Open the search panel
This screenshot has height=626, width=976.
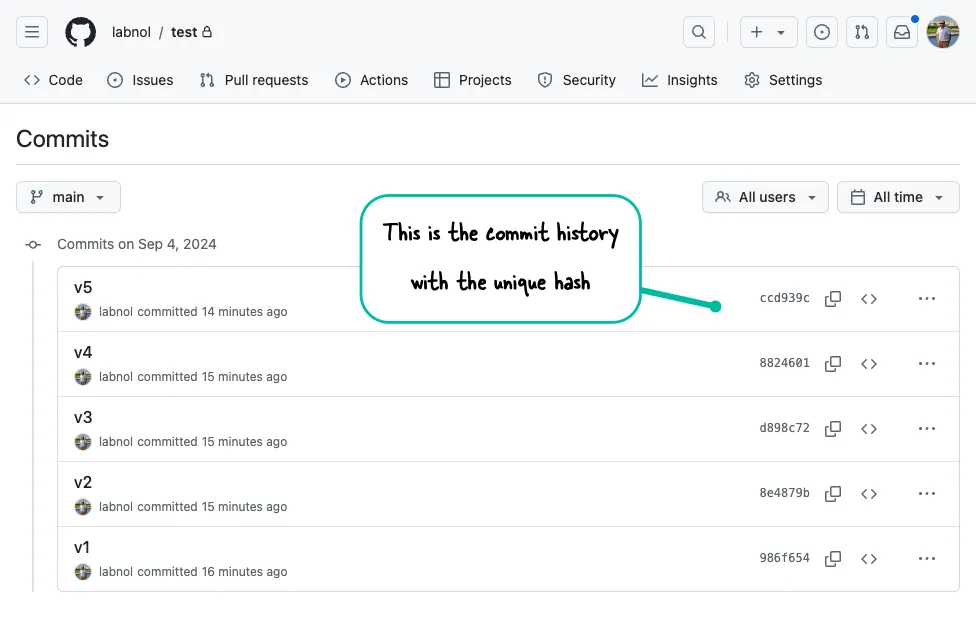click(x=698, y=31)
